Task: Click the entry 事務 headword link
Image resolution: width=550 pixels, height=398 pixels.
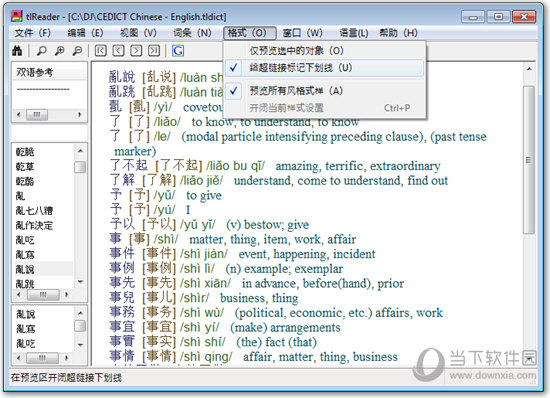Action: [122, 312]
